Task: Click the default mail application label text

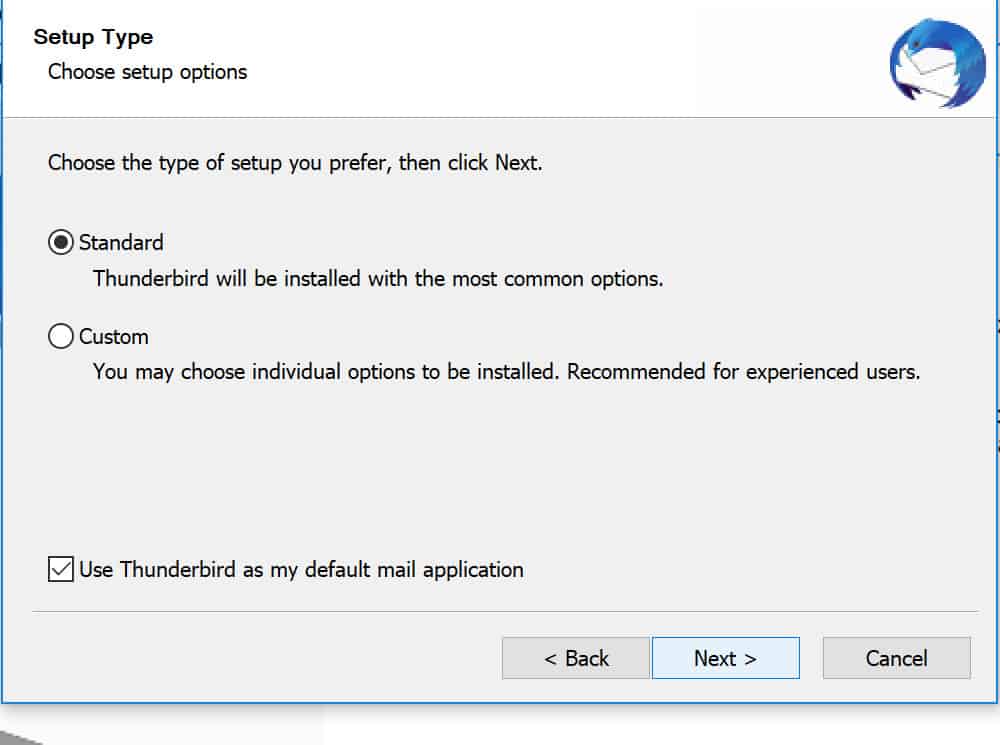Action: [x=300, y=569]
